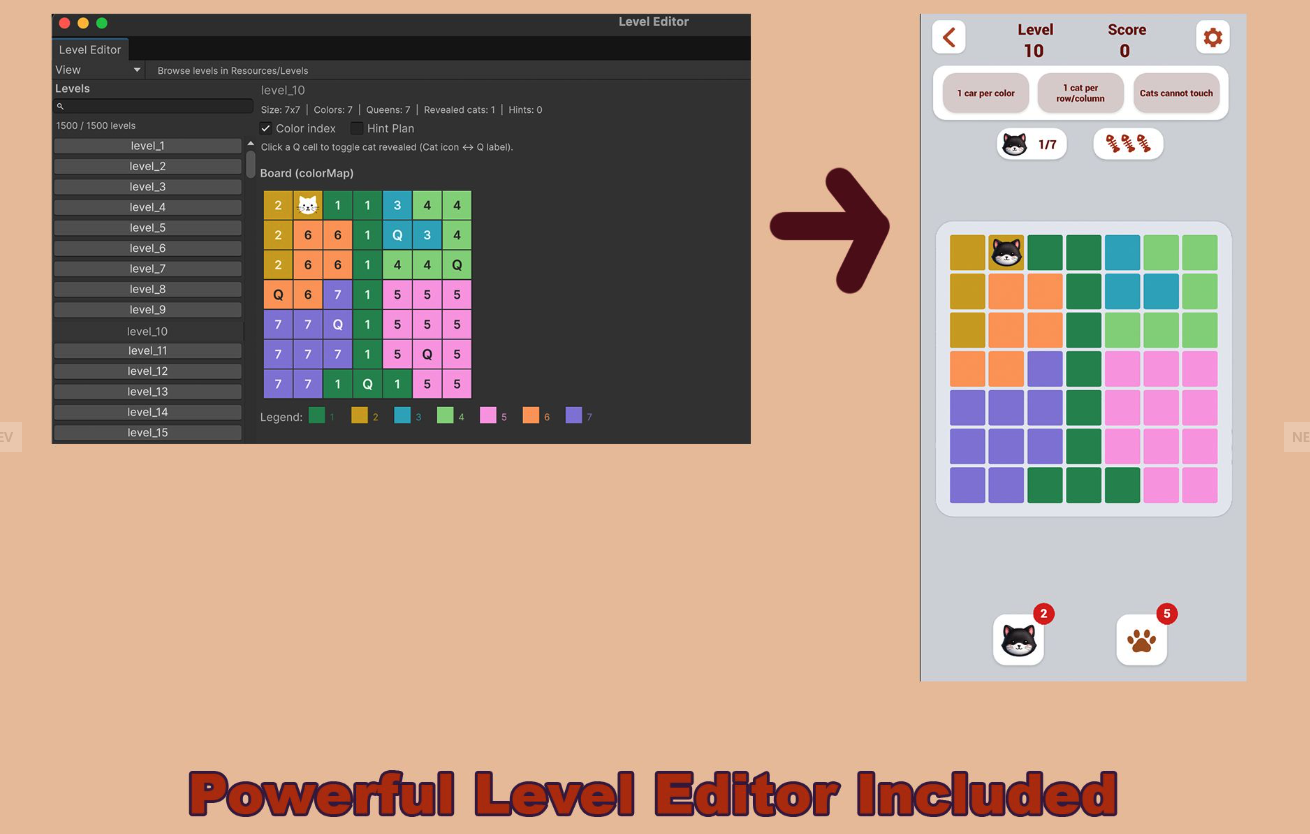
Task: Click the fish bones lives indicator
Action: point(1127,144)
